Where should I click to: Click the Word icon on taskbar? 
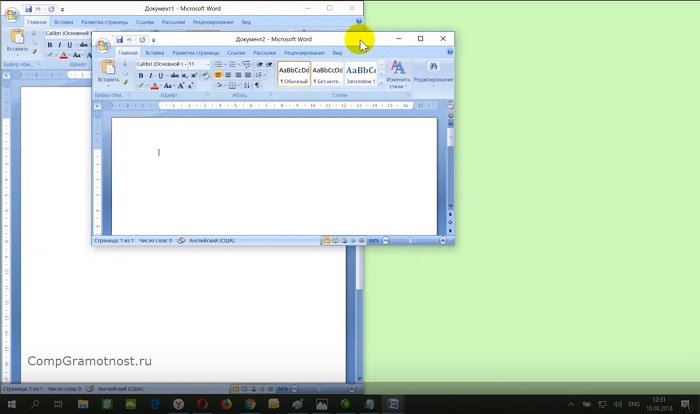pyautogui.click(x=393, y=405)
